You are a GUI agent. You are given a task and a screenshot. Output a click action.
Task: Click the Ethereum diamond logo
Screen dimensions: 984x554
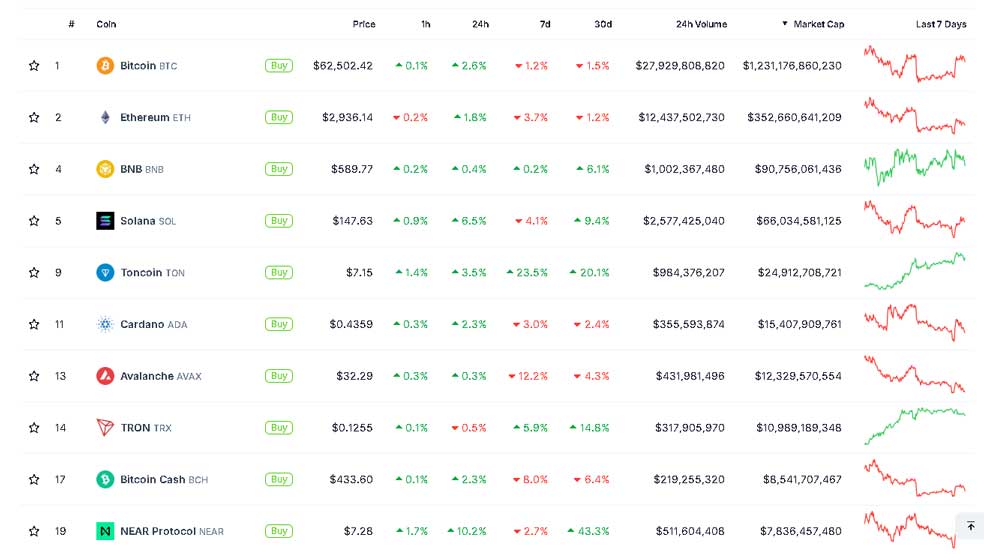click(105, 117)
